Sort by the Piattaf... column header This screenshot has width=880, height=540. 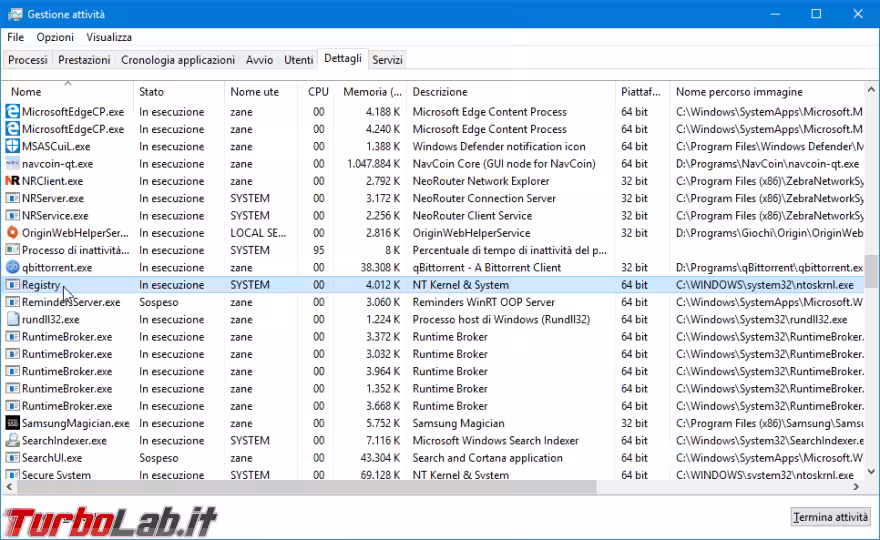(x=642, y=91)
